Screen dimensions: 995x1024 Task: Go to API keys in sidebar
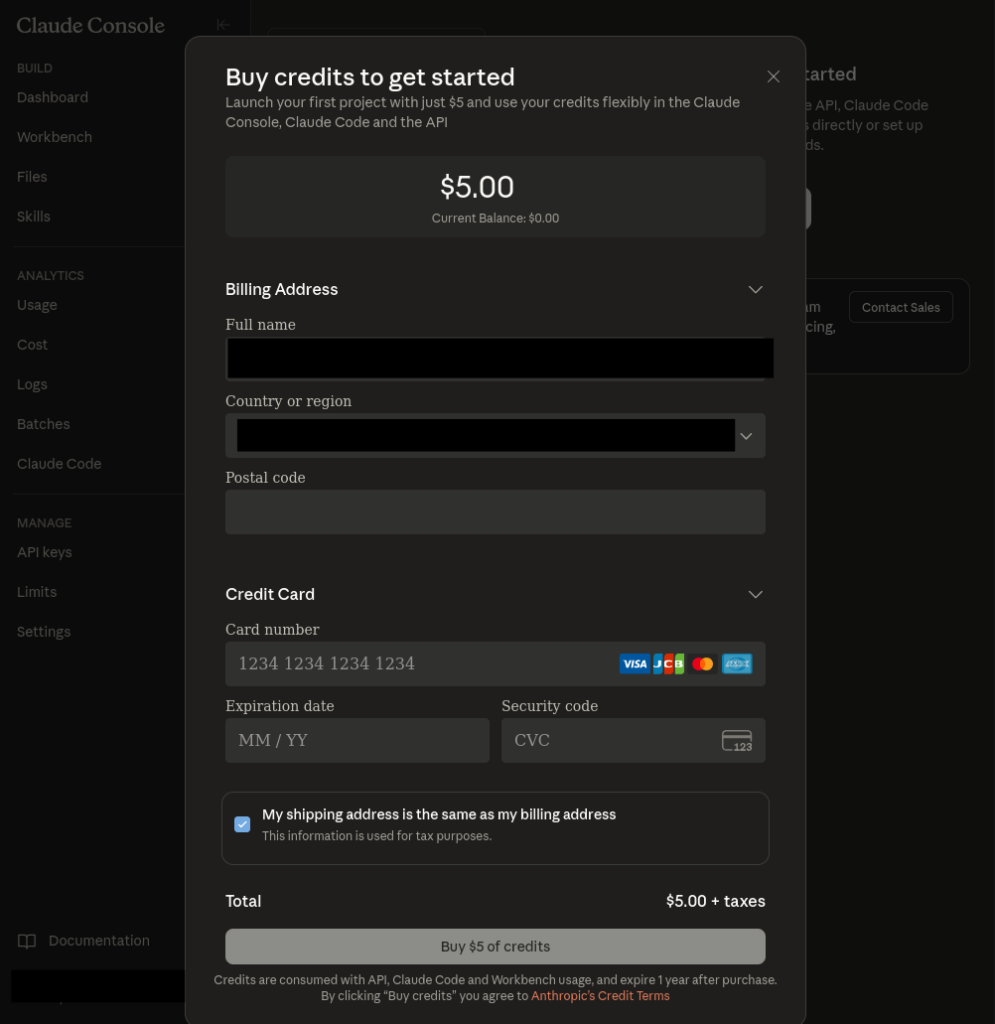click(44, 552)
